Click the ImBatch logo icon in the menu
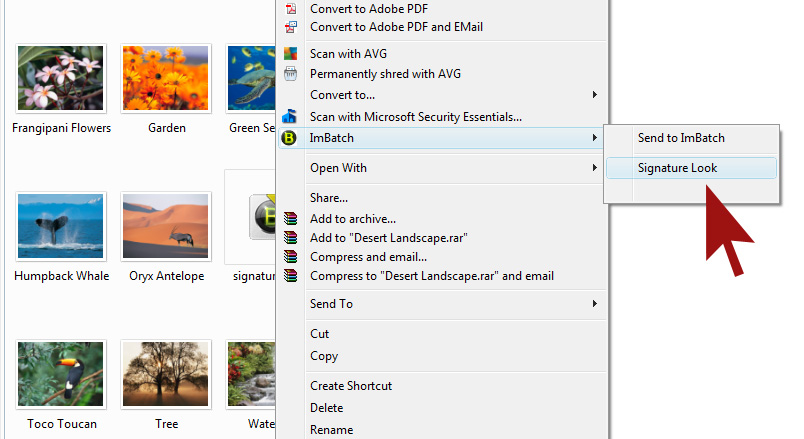This screenshot has width=804, height=439. tap(291, 138)
